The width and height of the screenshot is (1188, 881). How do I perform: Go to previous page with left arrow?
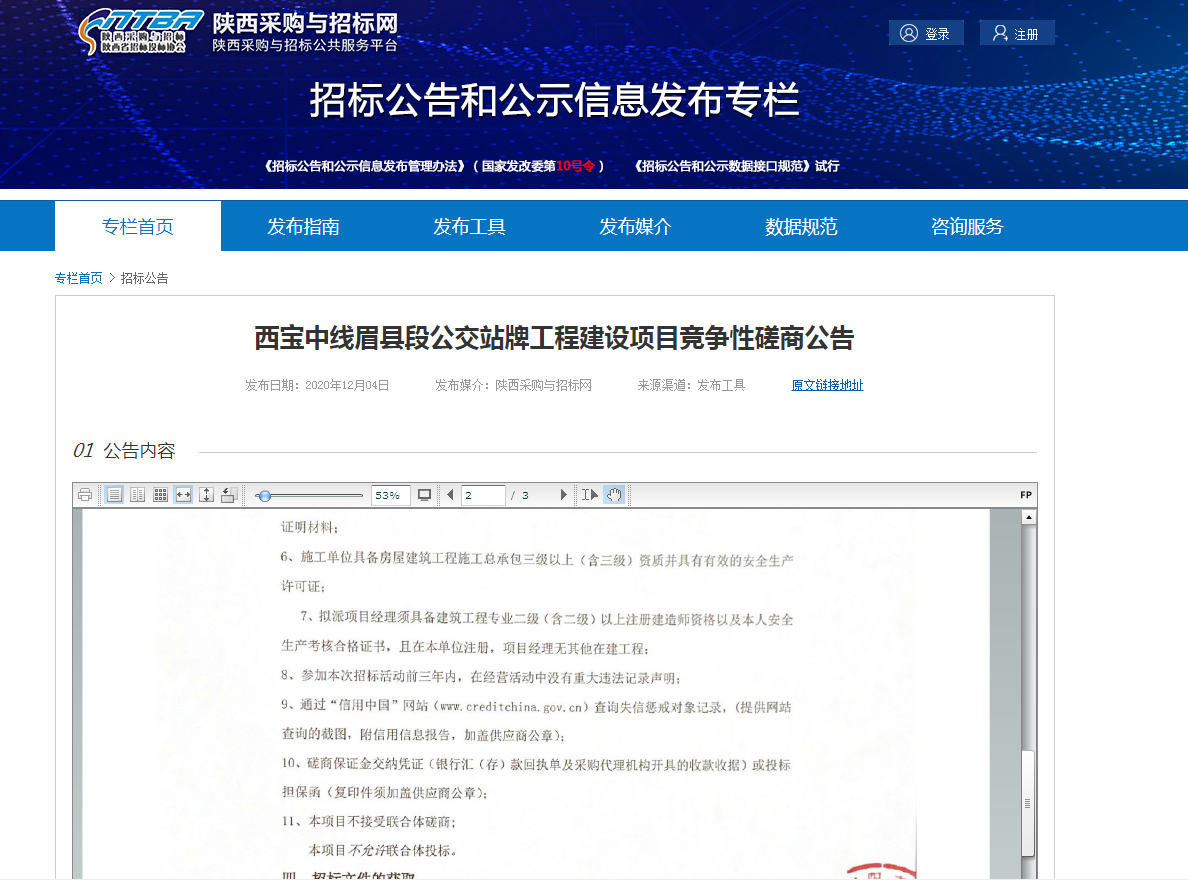tap(450, 495)
